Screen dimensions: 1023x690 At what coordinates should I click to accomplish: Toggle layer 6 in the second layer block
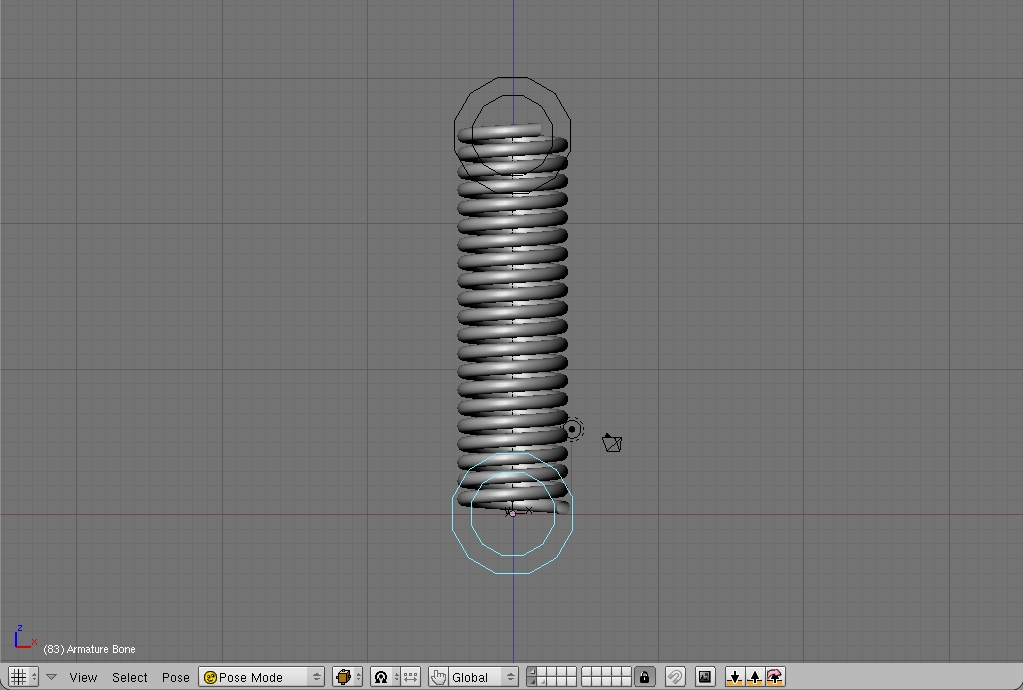[x=587, y=672]
